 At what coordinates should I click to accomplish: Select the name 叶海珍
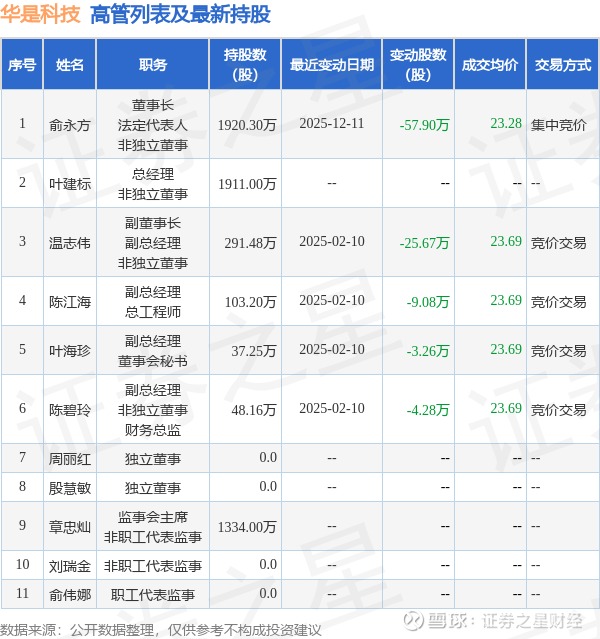tap(70, 351)
